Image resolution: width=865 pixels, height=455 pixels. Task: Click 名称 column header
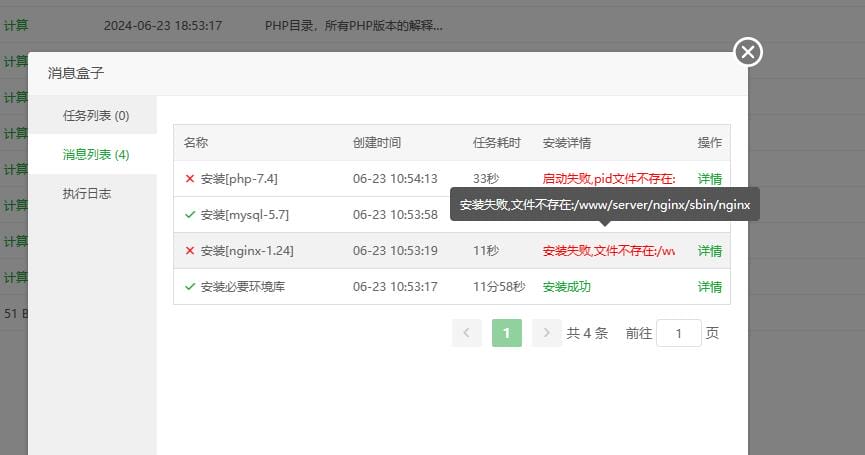(195, 143)
